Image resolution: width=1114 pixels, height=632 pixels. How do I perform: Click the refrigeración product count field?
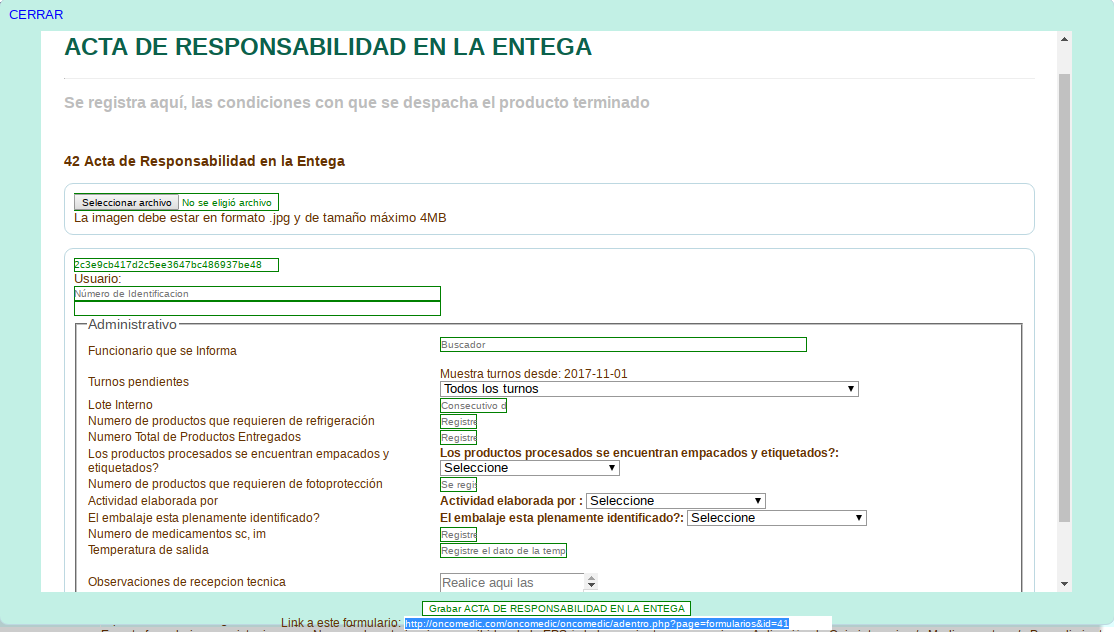pyautogui.click(x=459, y=422)
